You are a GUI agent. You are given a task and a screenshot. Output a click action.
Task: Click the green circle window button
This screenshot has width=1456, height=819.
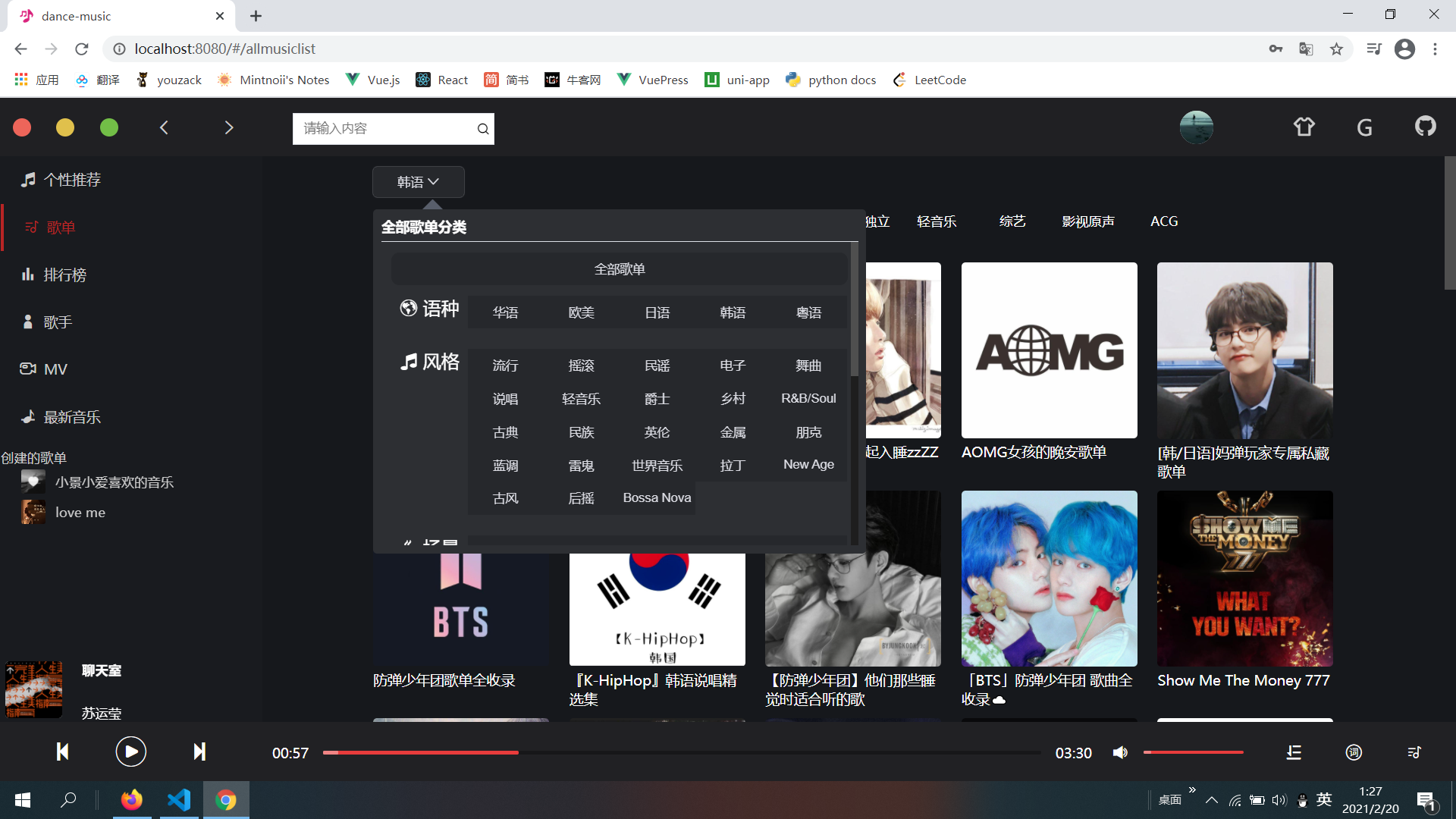(x=109, y=127)
